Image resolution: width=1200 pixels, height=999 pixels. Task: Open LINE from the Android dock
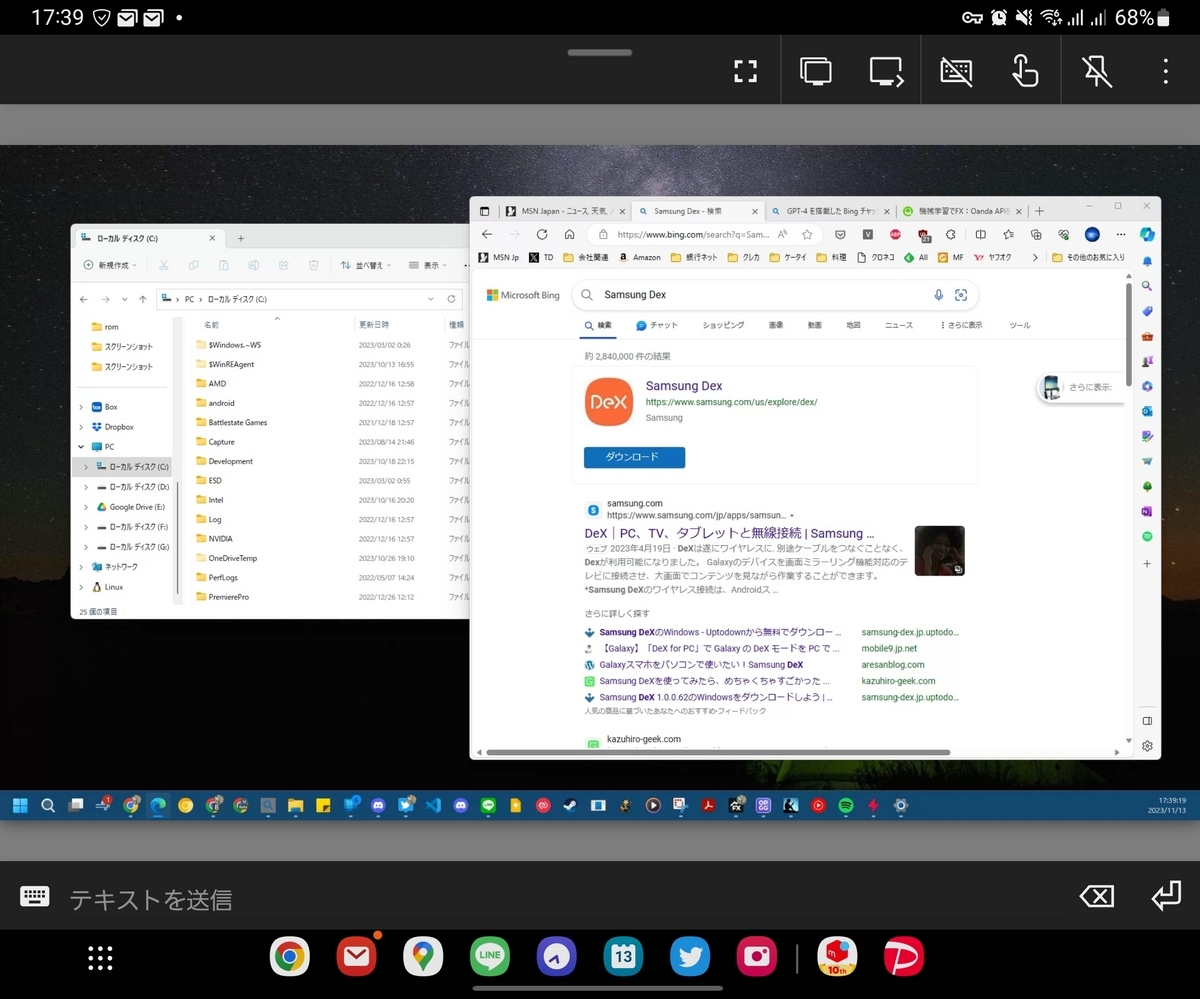click(490, 957)
